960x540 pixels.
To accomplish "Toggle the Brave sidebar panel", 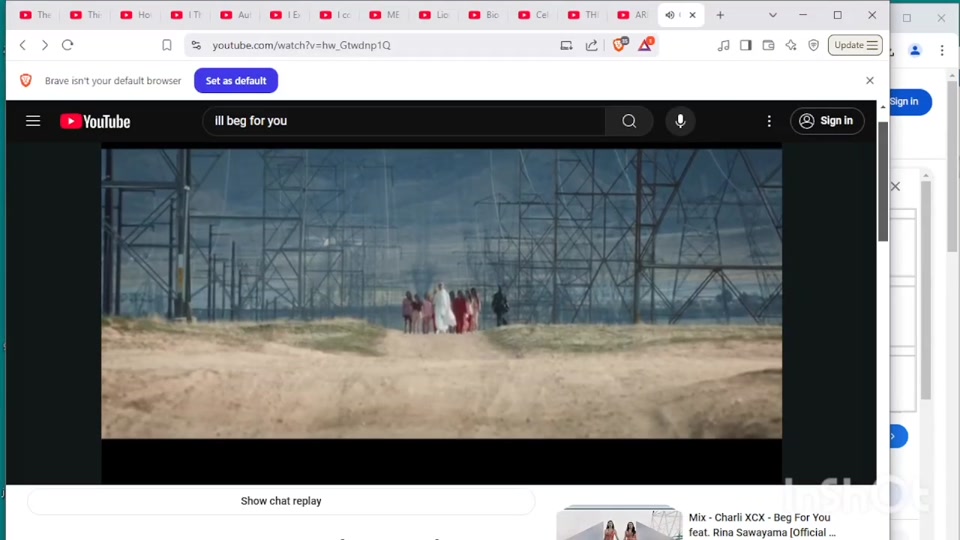I will tap(746, 45).
